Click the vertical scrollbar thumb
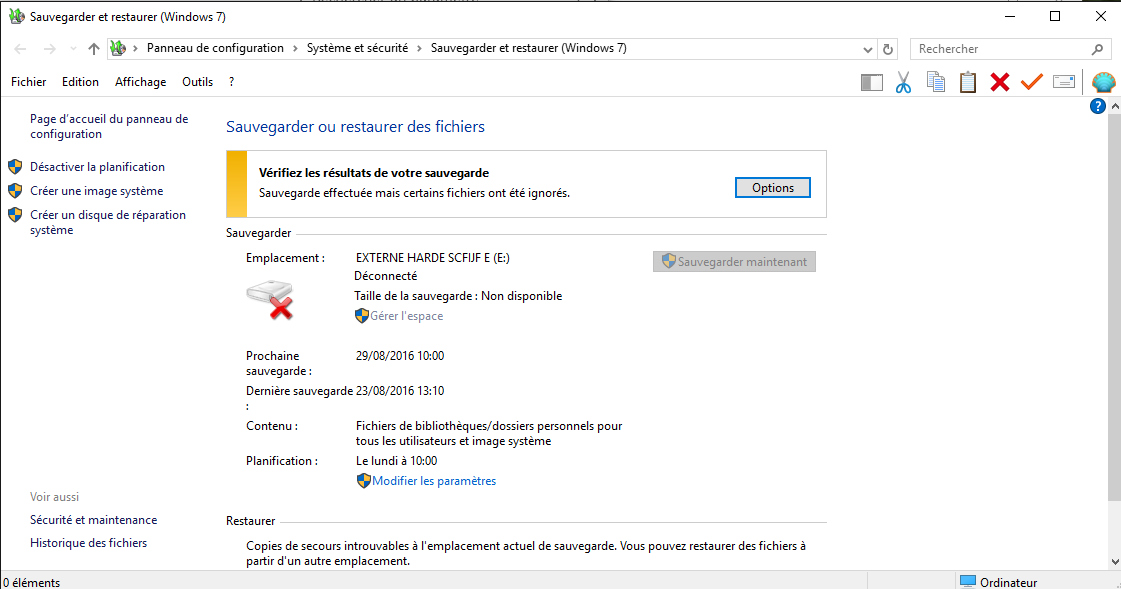Screen dimensions: 1121x589 (x=1115, y=307)
